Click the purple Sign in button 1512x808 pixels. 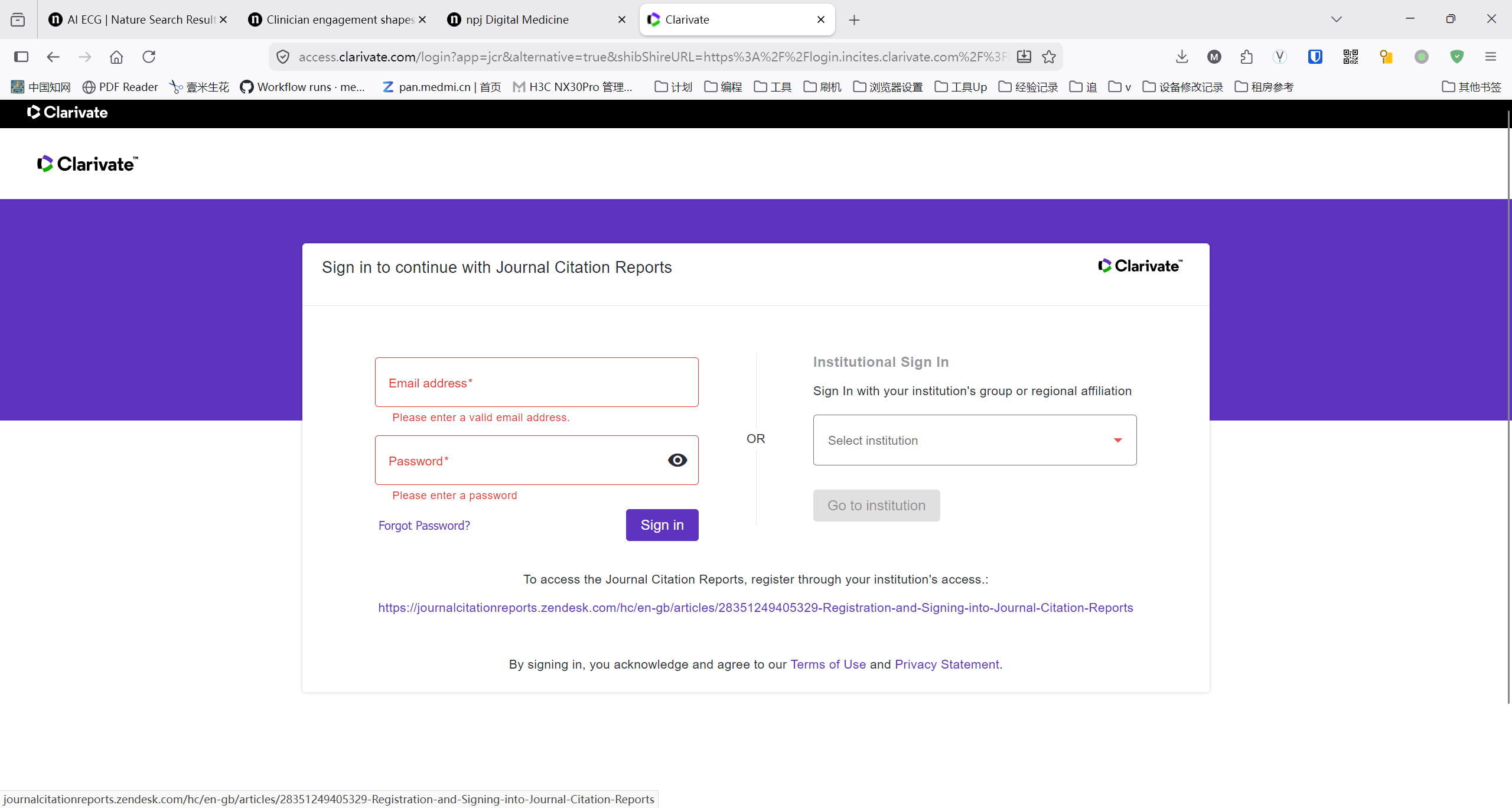[x=662, y=525]
